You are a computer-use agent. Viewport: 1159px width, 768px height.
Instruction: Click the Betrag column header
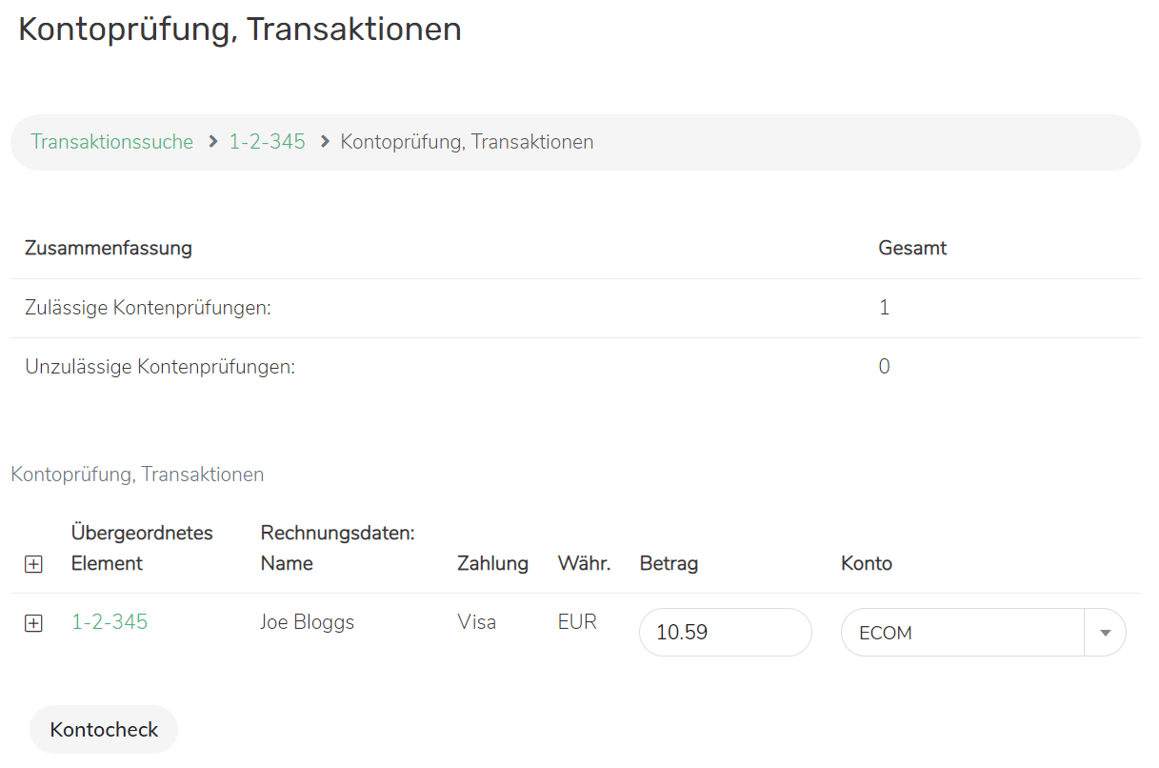click(669, 563)
